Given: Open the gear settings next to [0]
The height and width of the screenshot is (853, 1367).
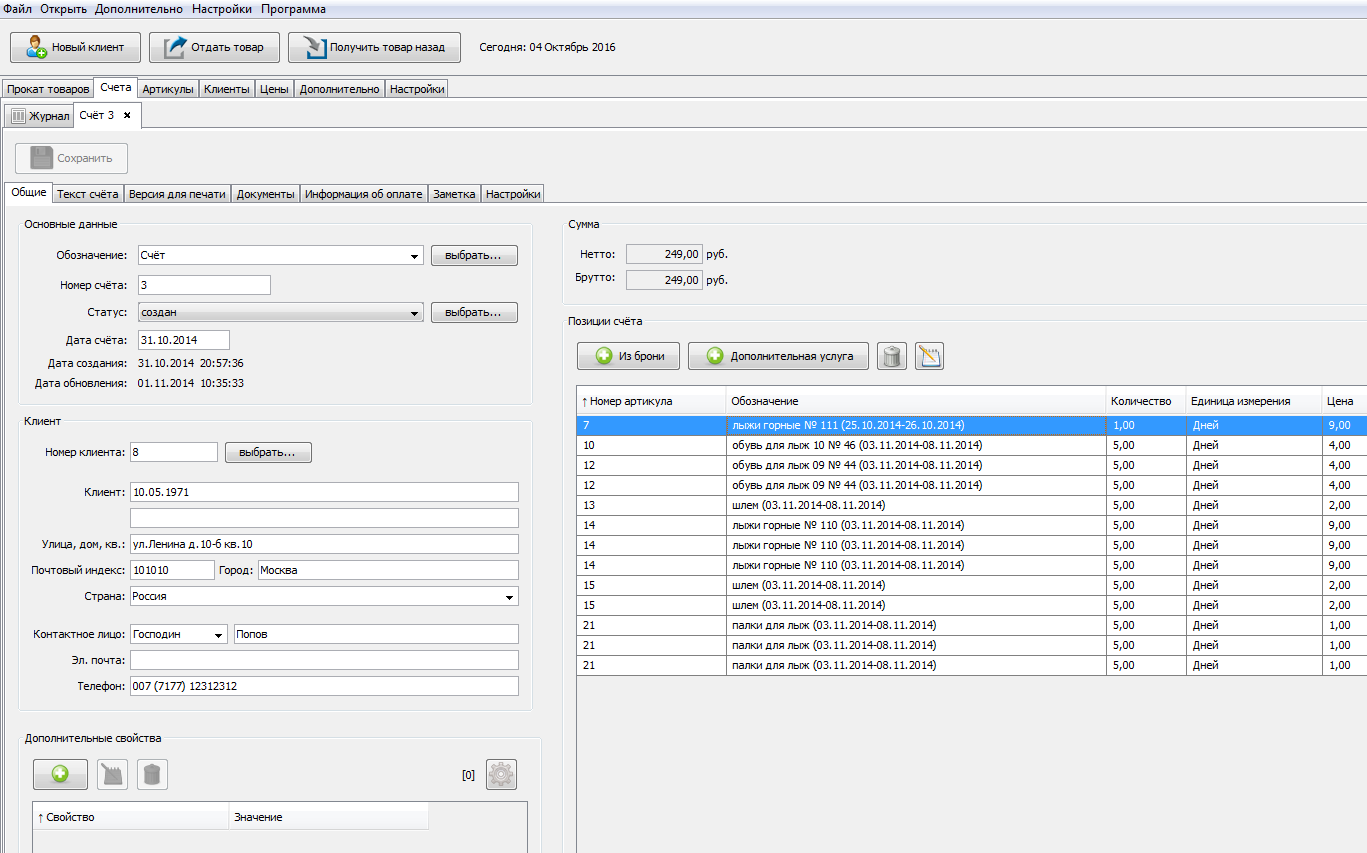Looking at the screenshot, I should click(x=501, y=774).
